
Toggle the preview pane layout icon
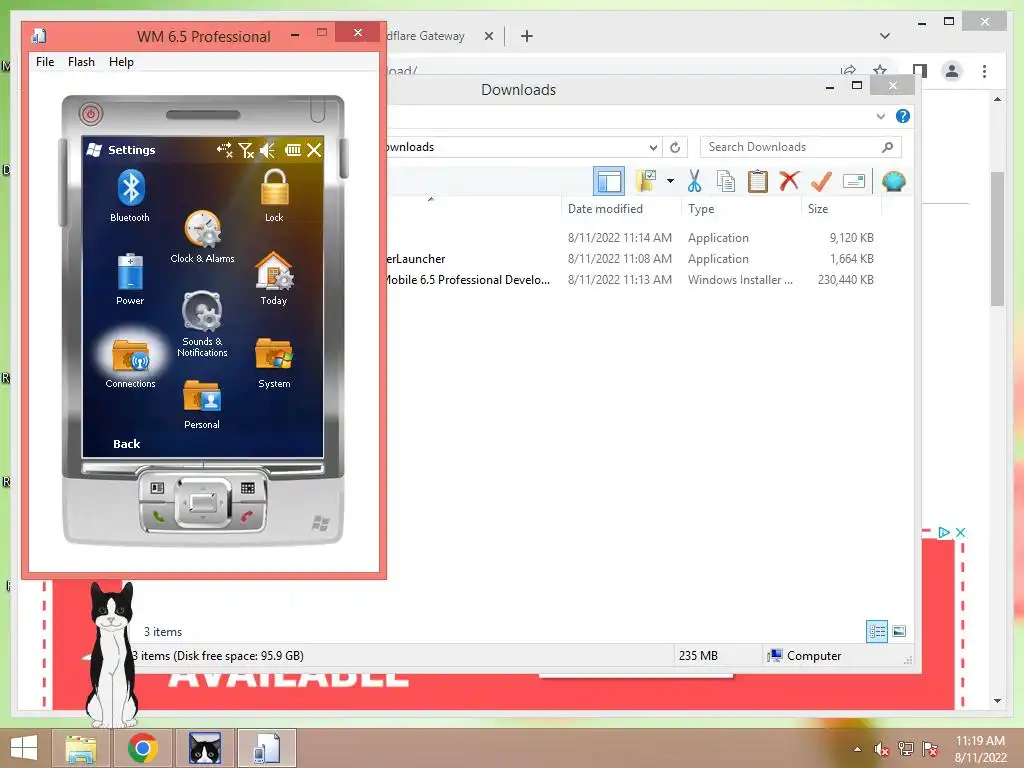click(609, 181)
